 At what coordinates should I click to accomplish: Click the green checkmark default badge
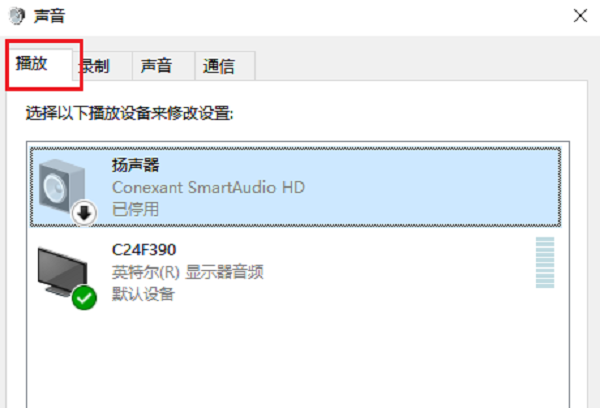point(84,296)
